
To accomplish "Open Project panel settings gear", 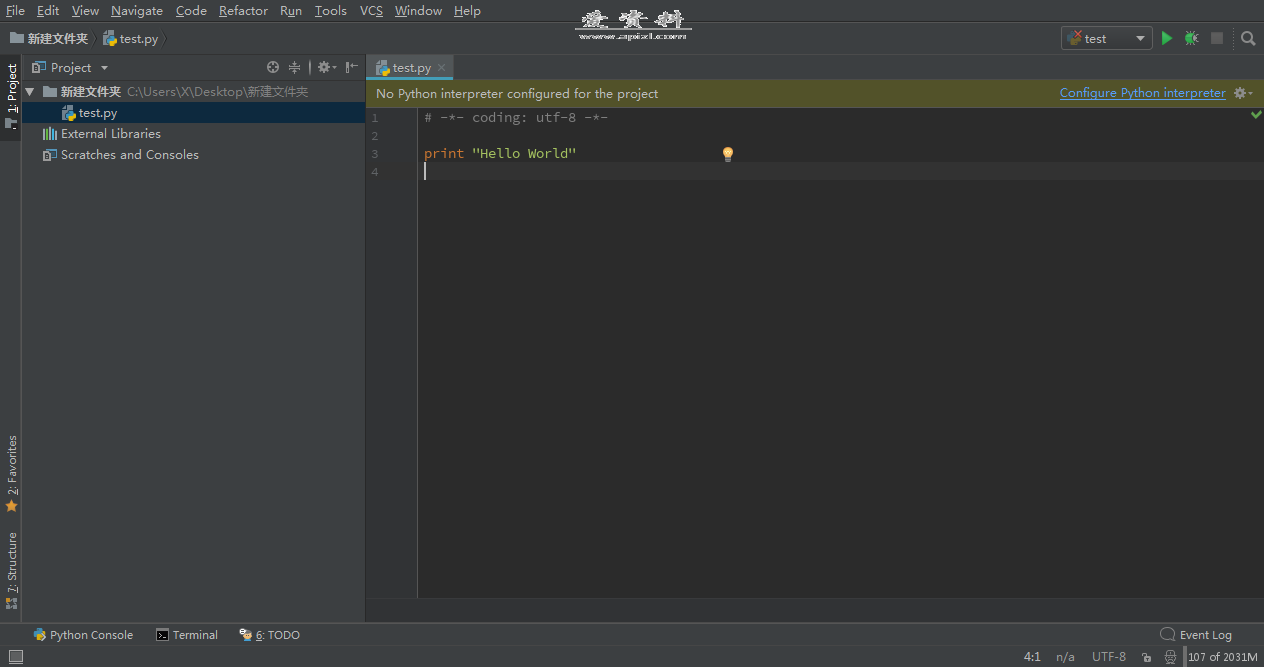I will (324, 67).
